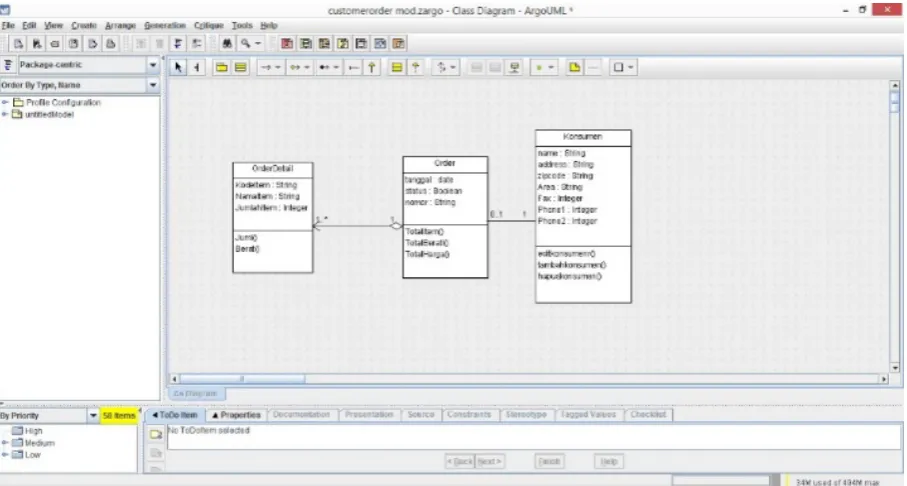Open the Create menu
This screenshot has width=907, height=486.
coord(84,25)
